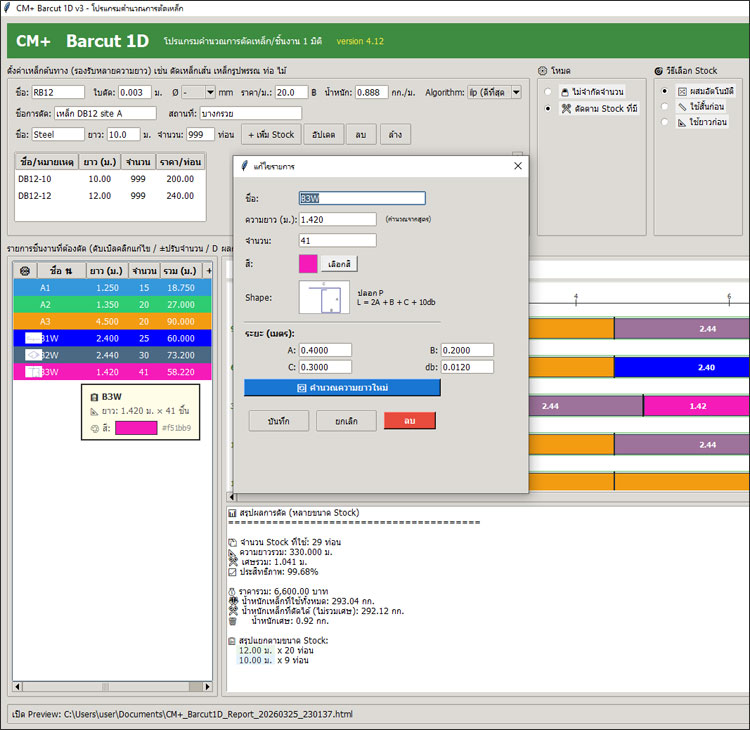Open the Algorithm dropdown
Viewport: 750px width, 730px height.
click(494, 92)
